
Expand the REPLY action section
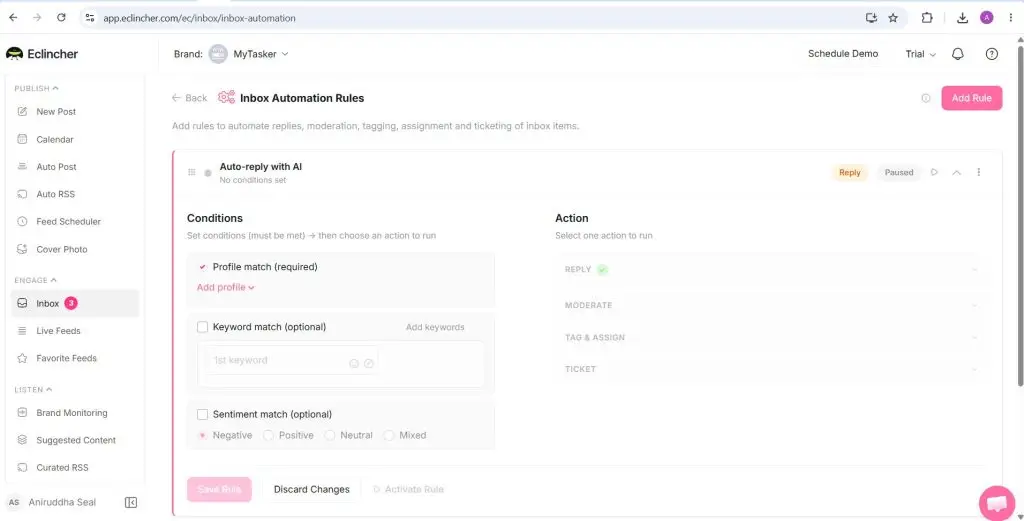pos(771,270)
